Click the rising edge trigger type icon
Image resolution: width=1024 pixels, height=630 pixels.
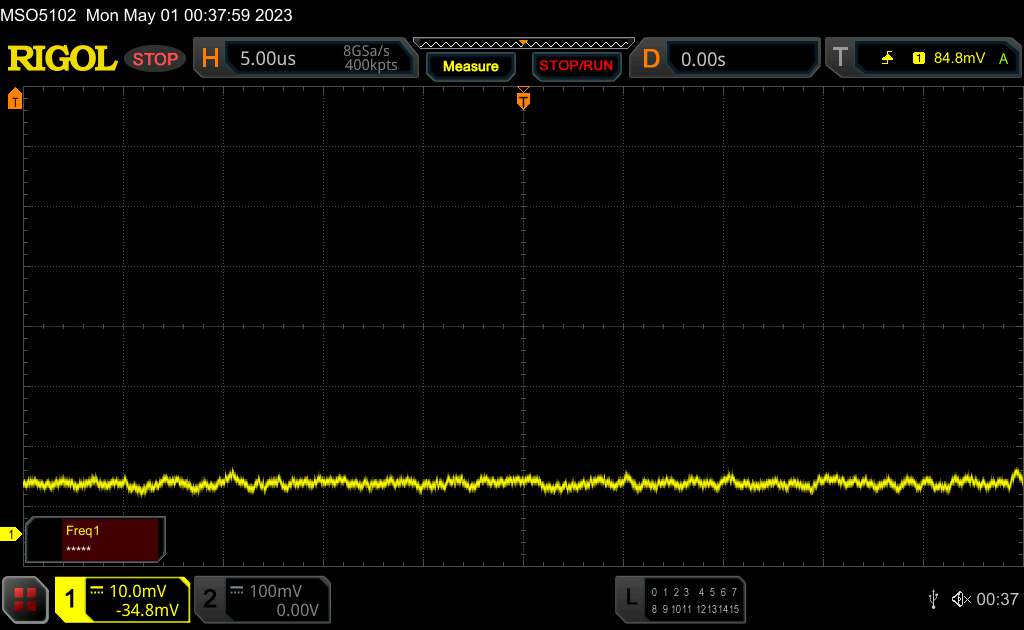(888, 59)
